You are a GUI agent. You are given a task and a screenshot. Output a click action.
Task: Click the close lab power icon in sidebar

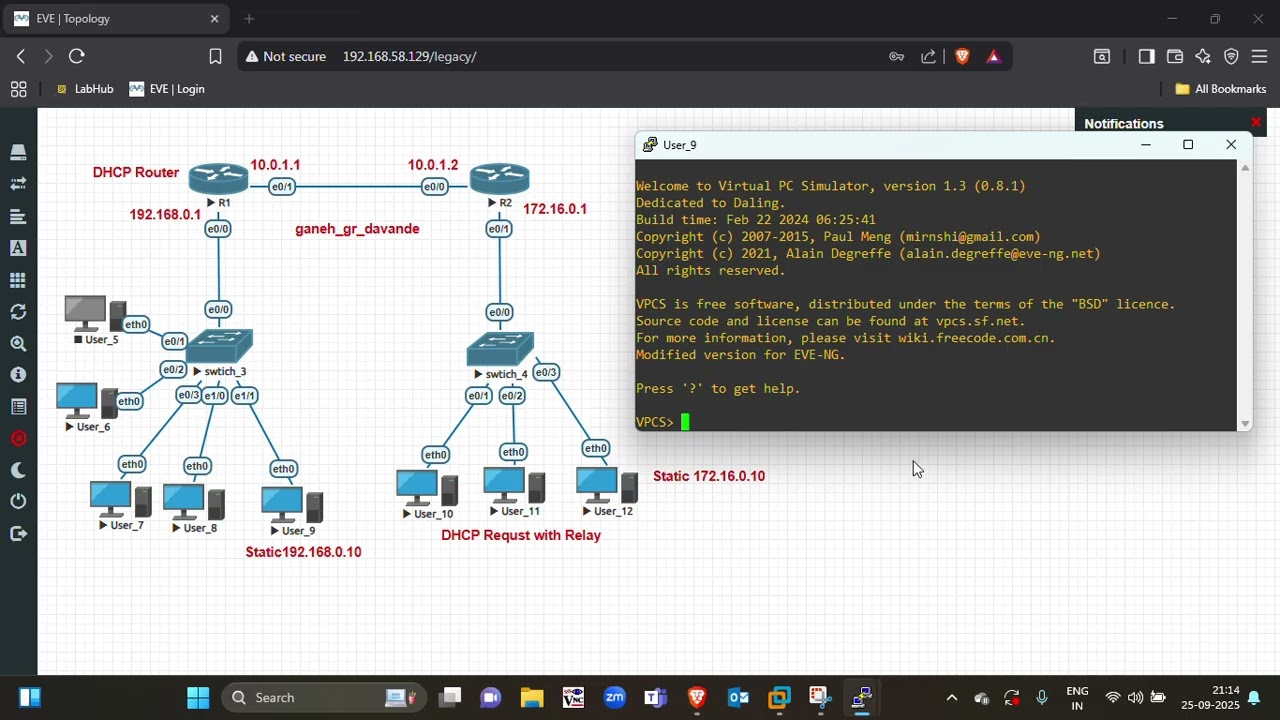tap(18, 501)
